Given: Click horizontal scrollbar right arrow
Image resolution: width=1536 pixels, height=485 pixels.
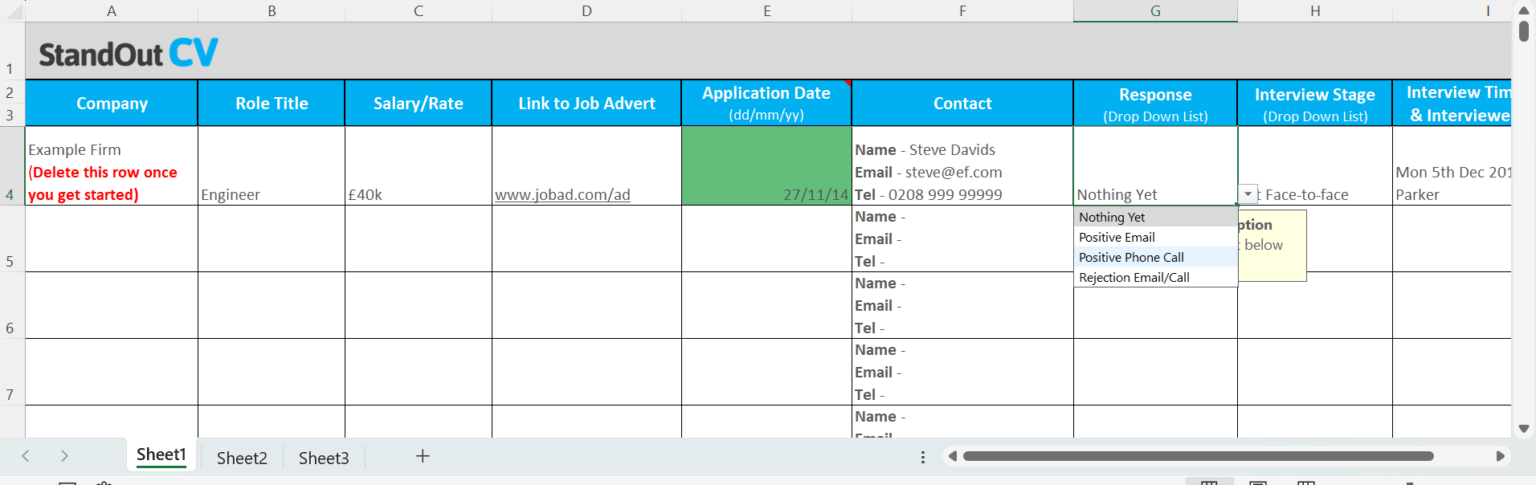Looking at the screenshot, I should 1500,456.
